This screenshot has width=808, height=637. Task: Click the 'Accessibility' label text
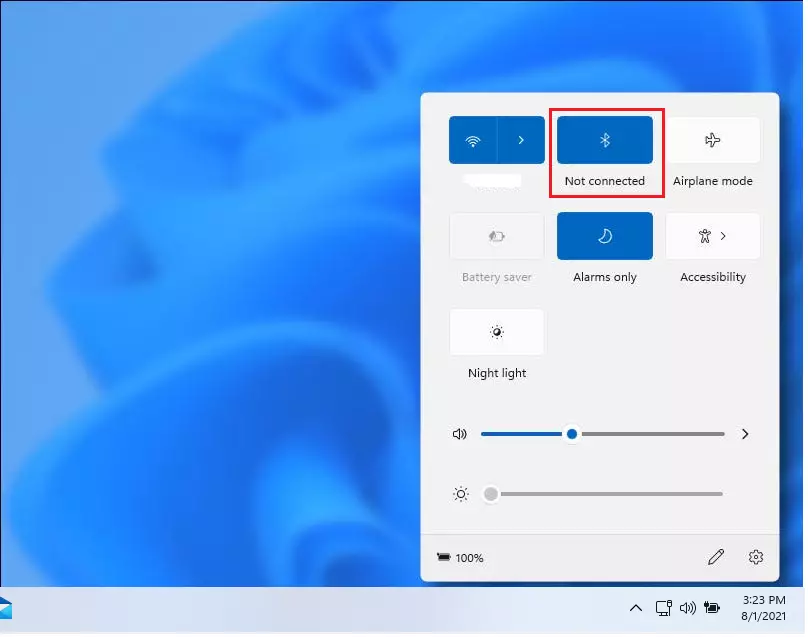713,277
